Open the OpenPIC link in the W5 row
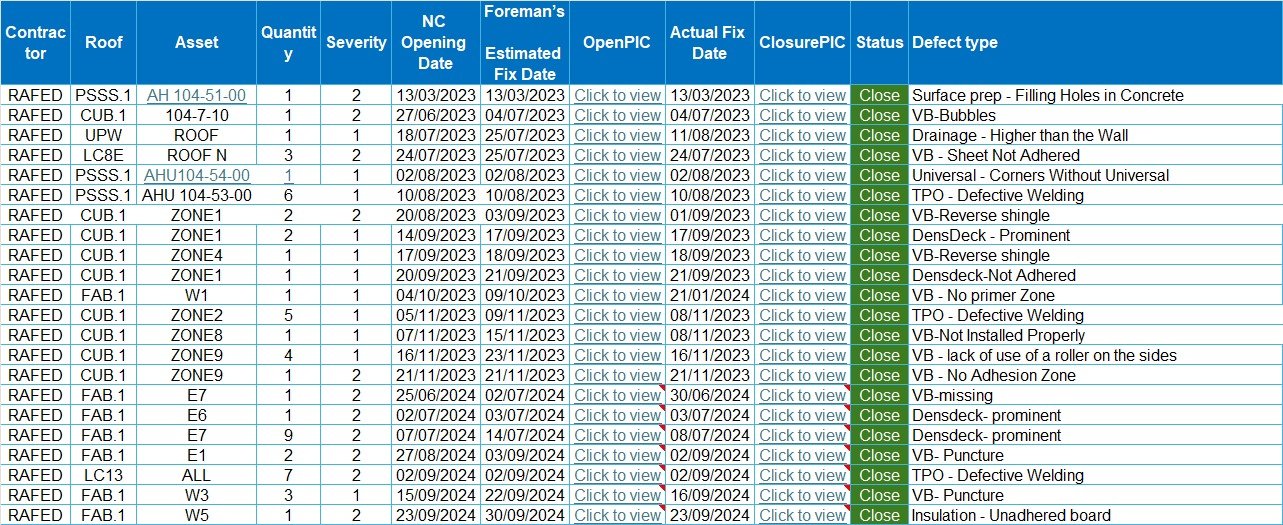 click(617, 516)
